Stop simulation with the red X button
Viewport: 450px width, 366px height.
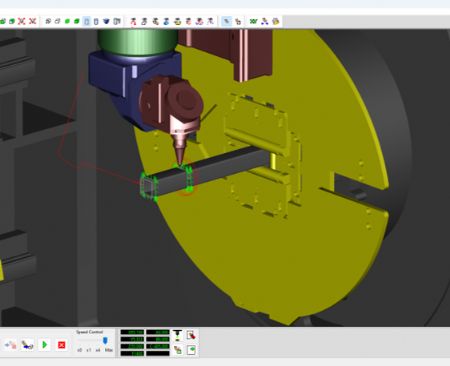tap(61, 345)
